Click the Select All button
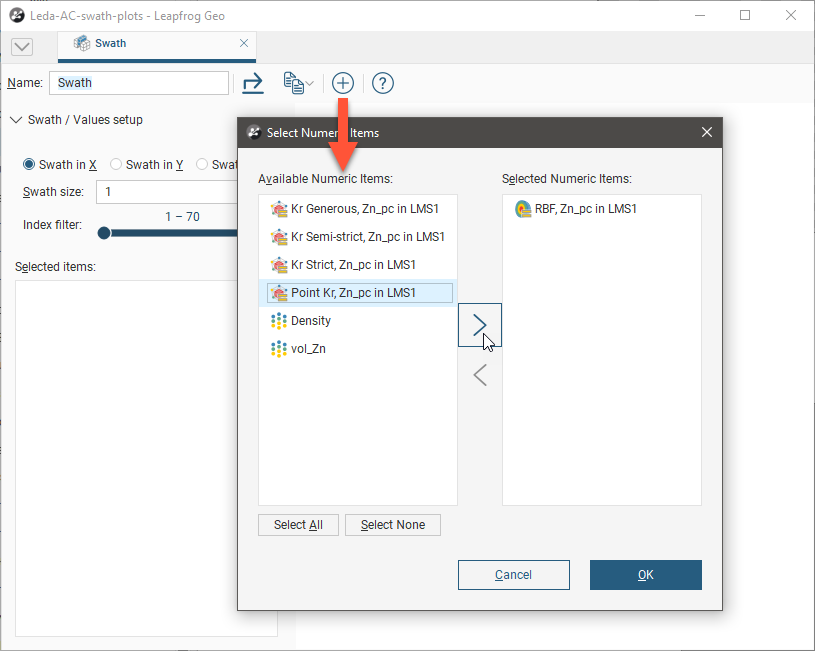The image size is (815, 651). [298, 525]
